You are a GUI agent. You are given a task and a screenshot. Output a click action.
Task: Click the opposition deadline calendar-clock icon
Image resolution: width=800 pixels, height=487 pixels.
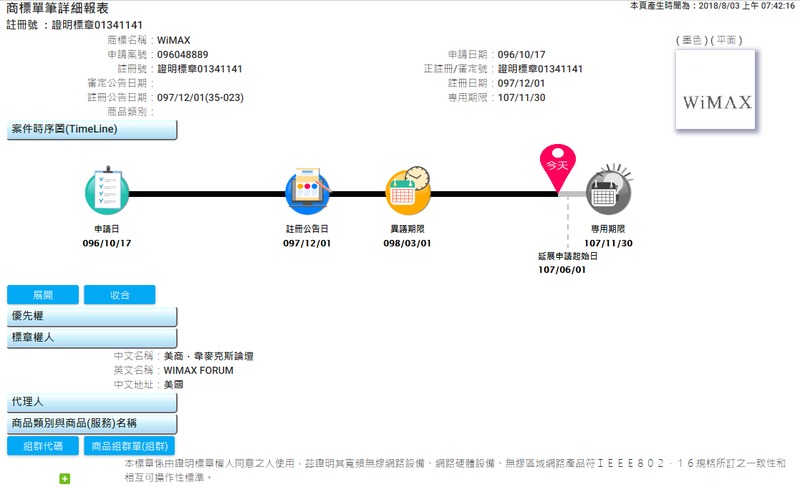(408, 192)
